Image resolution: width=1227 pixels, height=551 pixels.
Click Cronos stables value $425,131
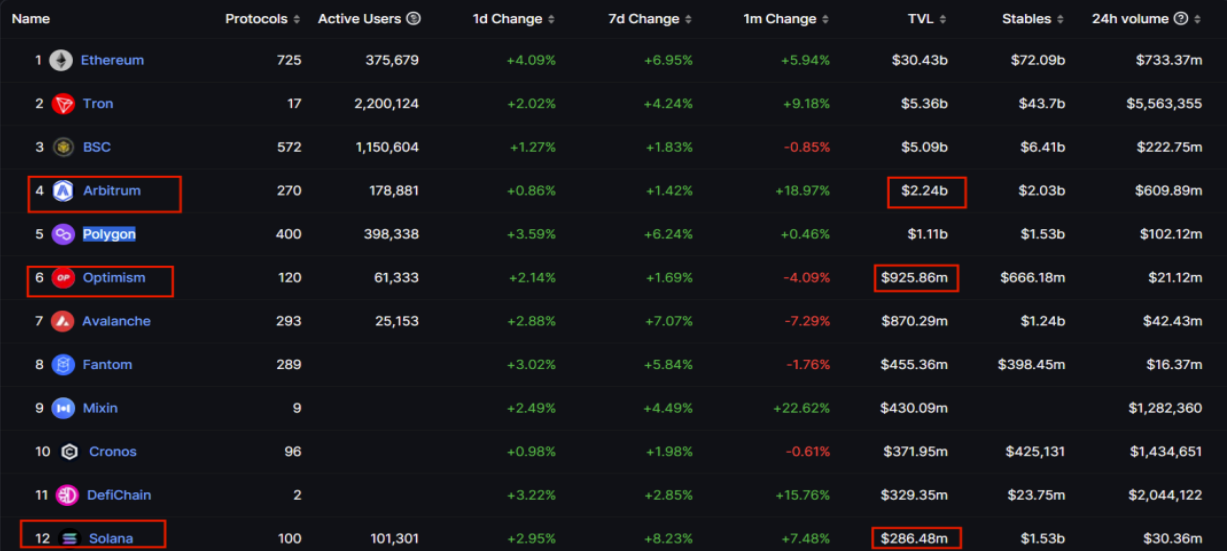click(1035, 452)
